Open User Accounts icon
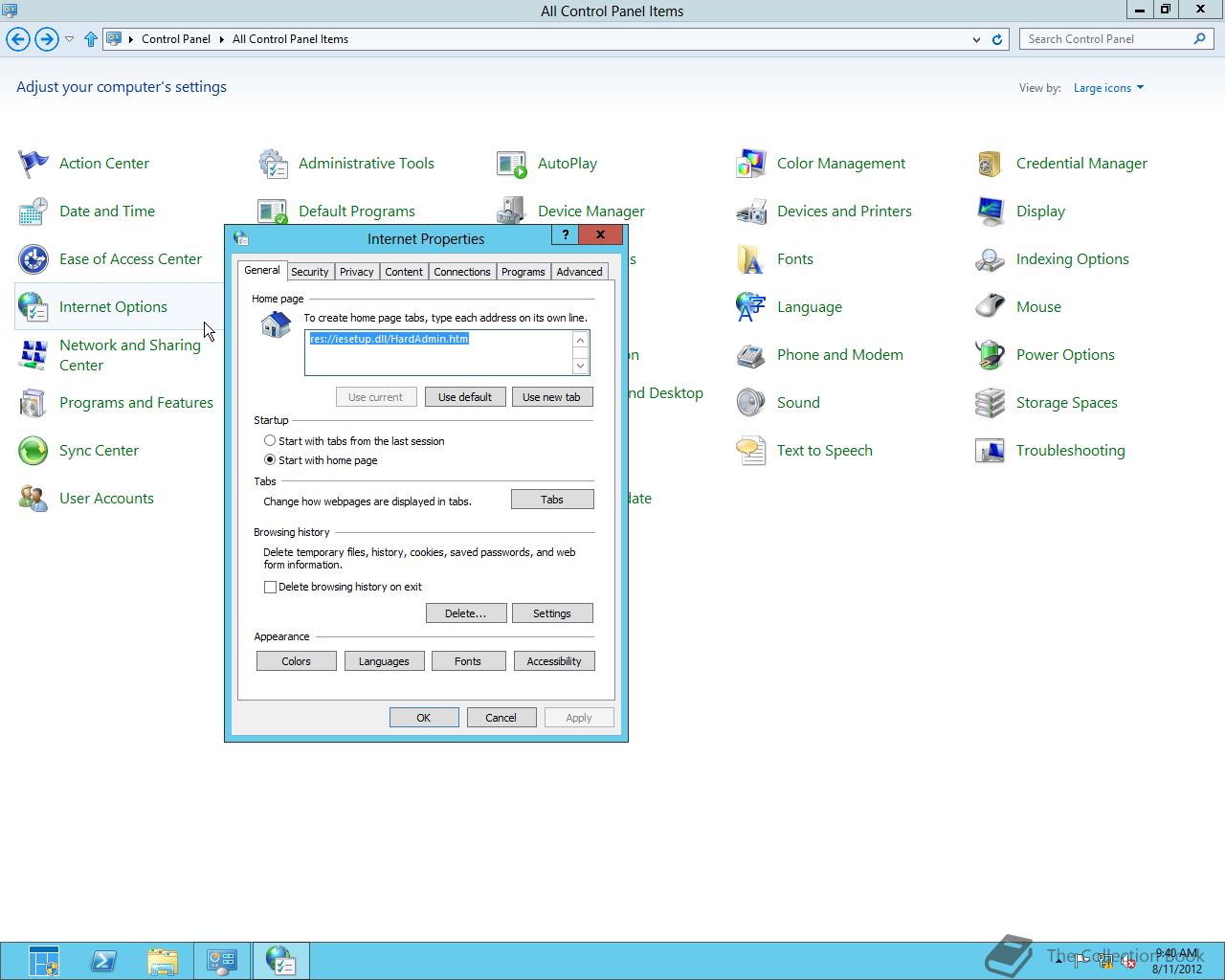The image size is (1225, 980). tap(33, 499)
